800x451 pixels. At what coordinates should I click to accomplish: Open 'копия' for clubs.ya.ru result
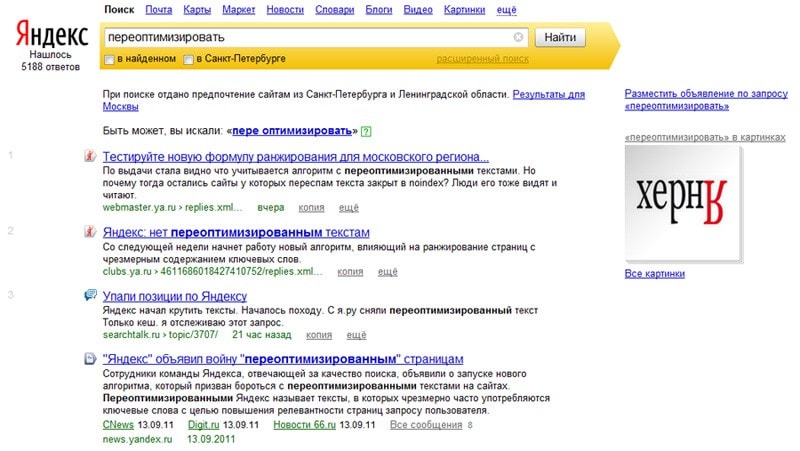pyautogui.click(x=350, y=272)
